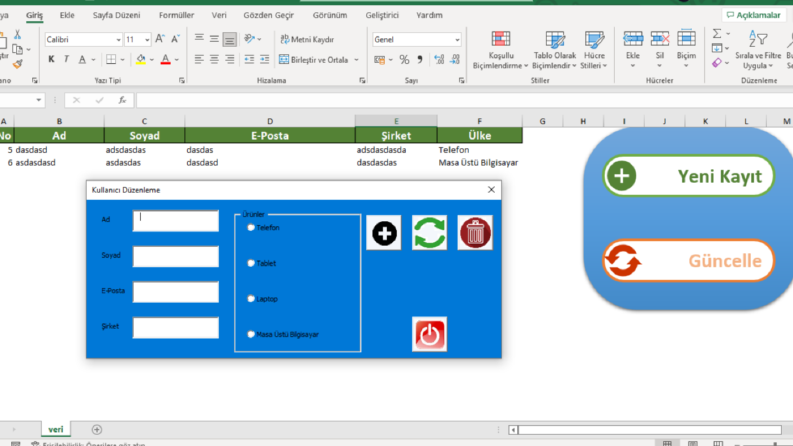Image resolution: width=793 pixels, height=446 pixels.
Task: Apply cell fill color bucket
Action: point(141,59)
